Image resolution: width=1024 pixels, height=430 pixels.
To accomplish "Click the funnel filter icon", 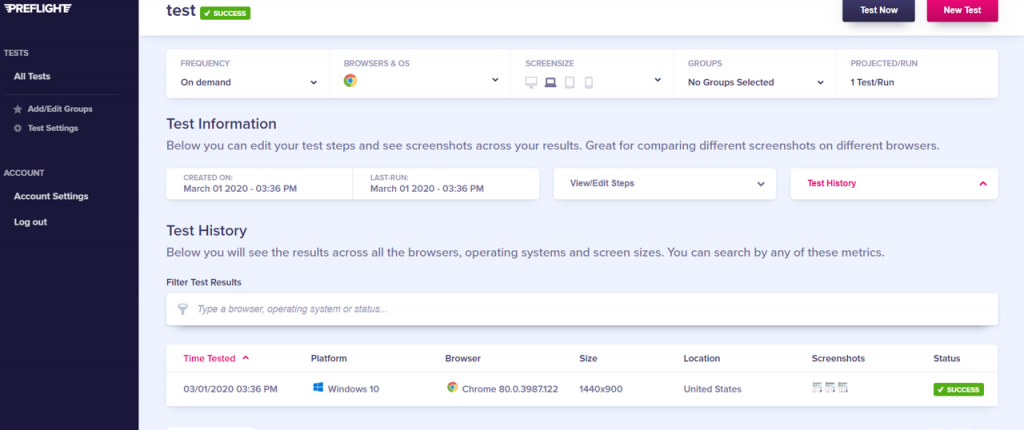I will (x=183, y=309).
